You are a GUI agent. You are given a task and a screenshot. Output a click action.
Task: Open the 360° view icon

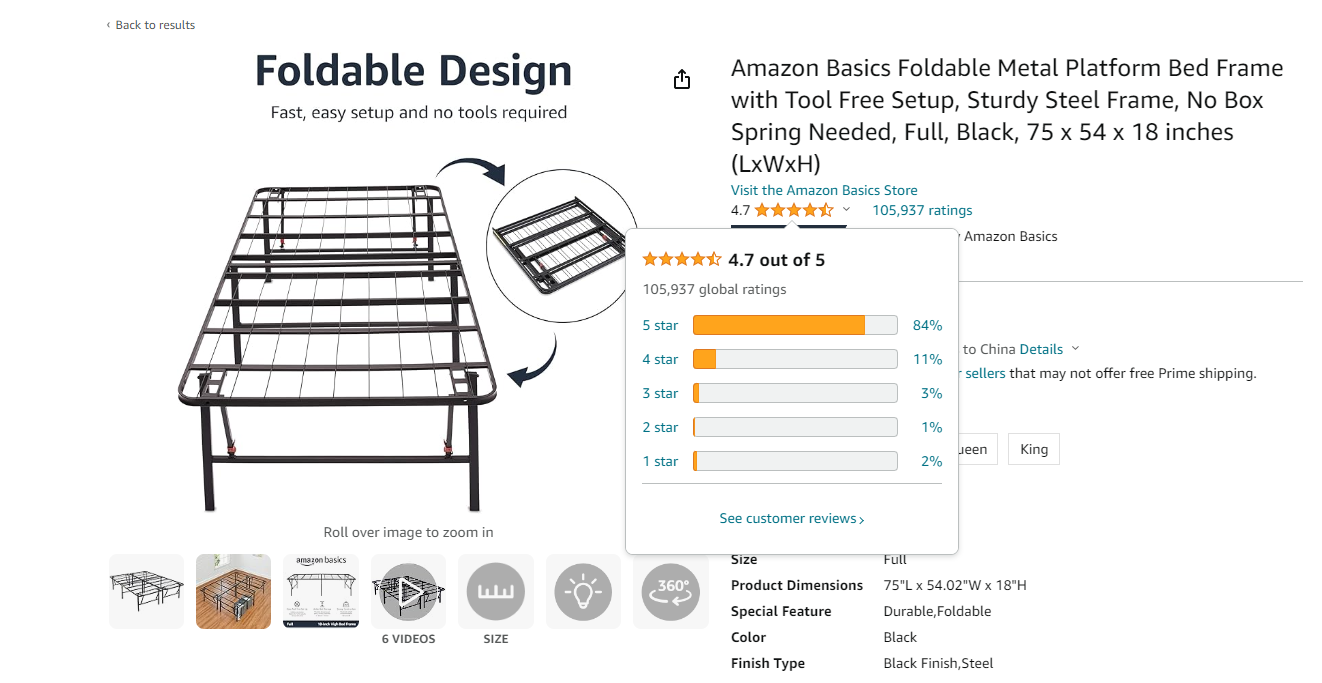point(671,592)
